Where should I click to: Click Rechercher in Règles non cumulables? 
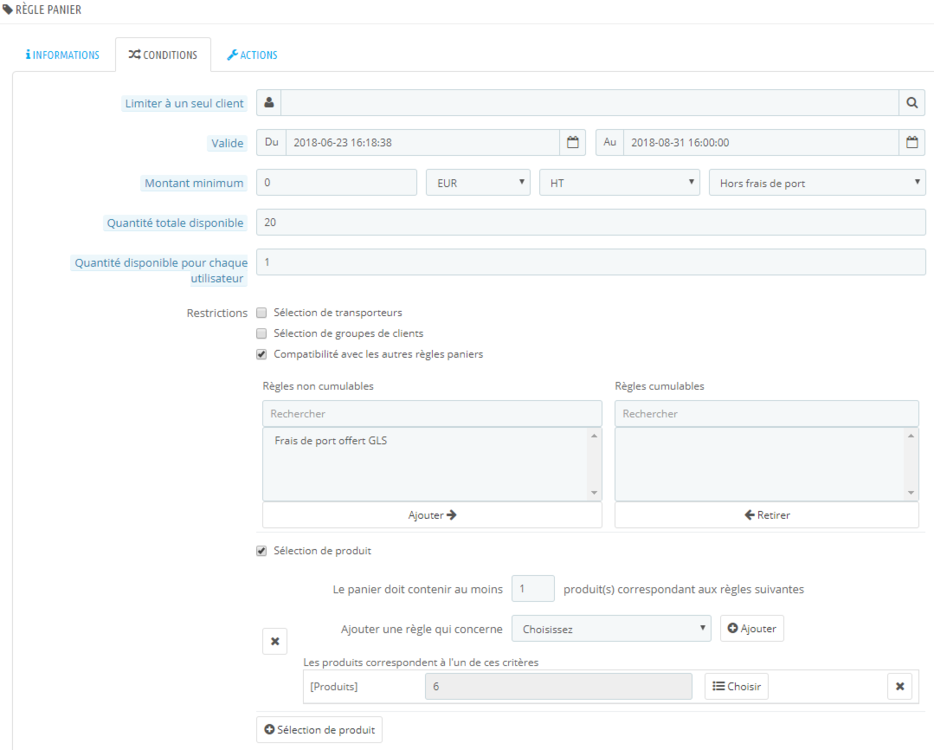tap(432, 413)
